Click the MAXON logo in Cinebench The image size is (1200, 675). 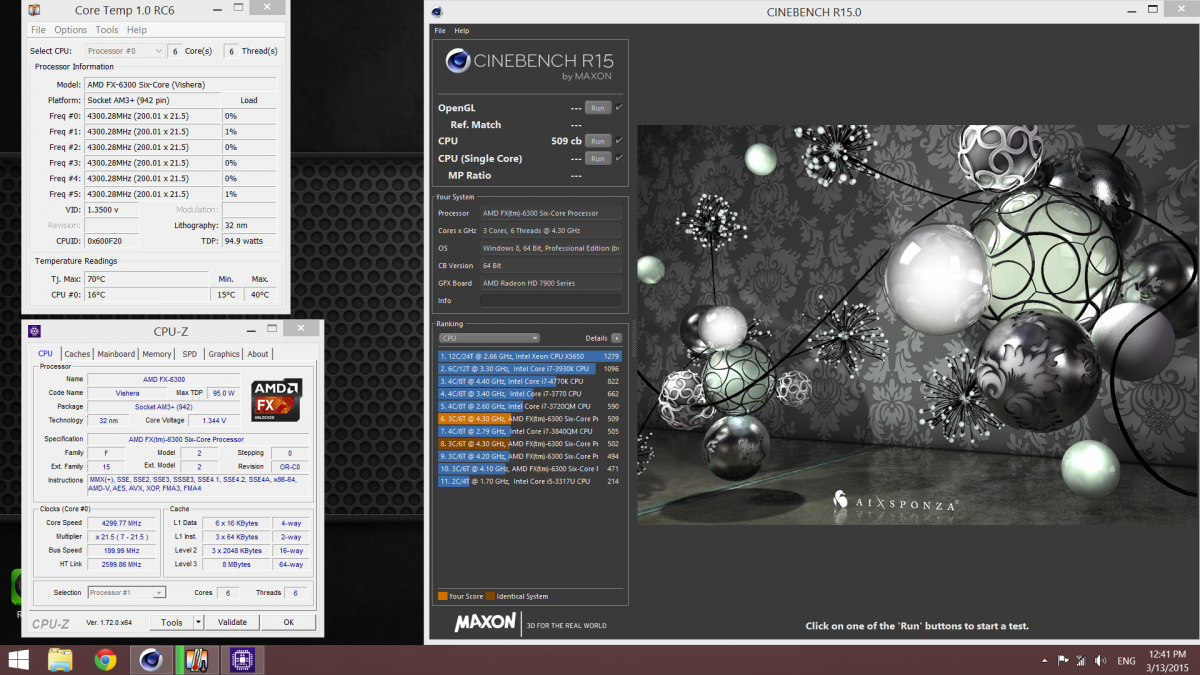[x=486, y=623]
